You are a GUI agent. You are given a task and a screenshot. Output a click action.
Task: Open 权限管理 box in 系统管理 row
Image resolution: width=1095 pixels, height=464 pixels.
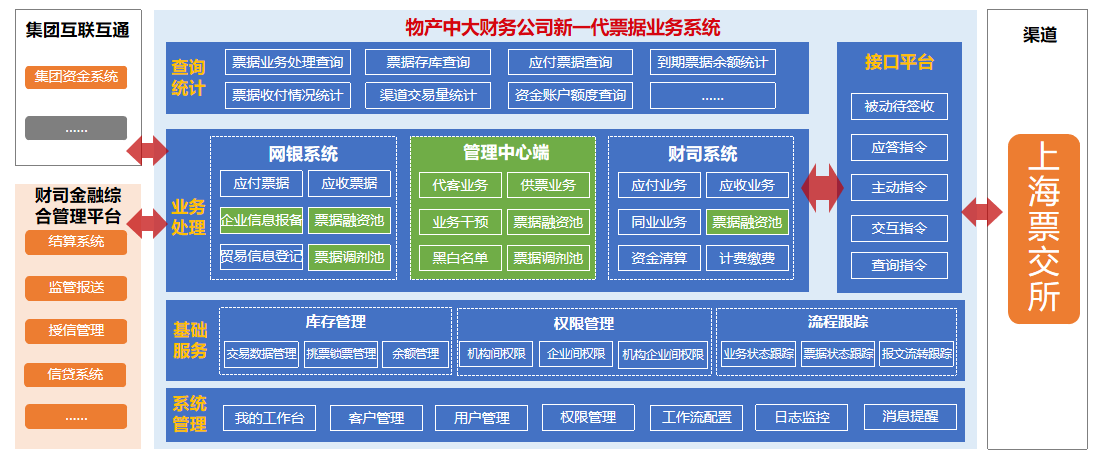pos(588,417)
